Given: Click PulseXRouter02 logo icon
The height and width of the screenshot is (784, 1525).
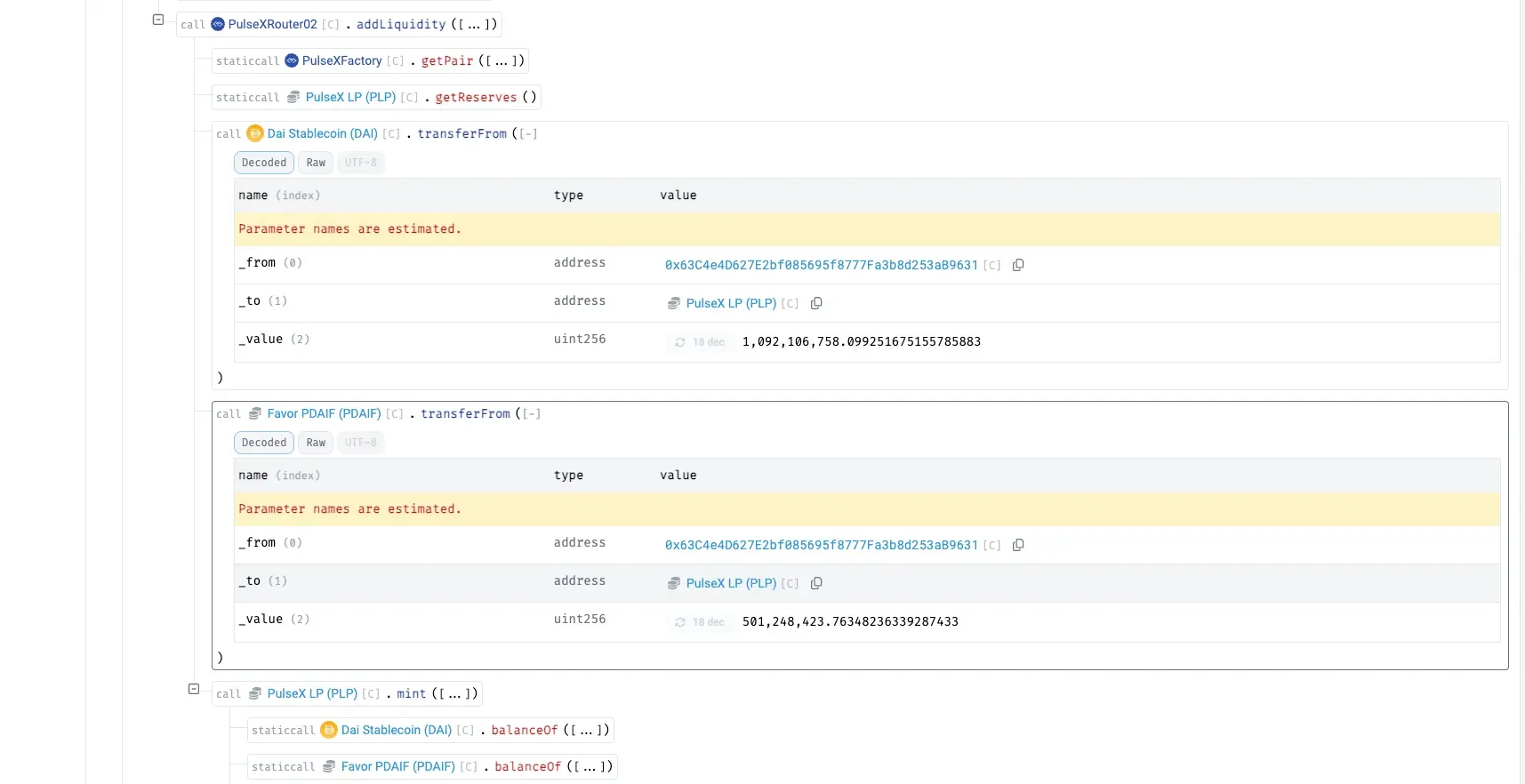Looking at the screenshot, I should pyautogui.click(x=218, y=25).
